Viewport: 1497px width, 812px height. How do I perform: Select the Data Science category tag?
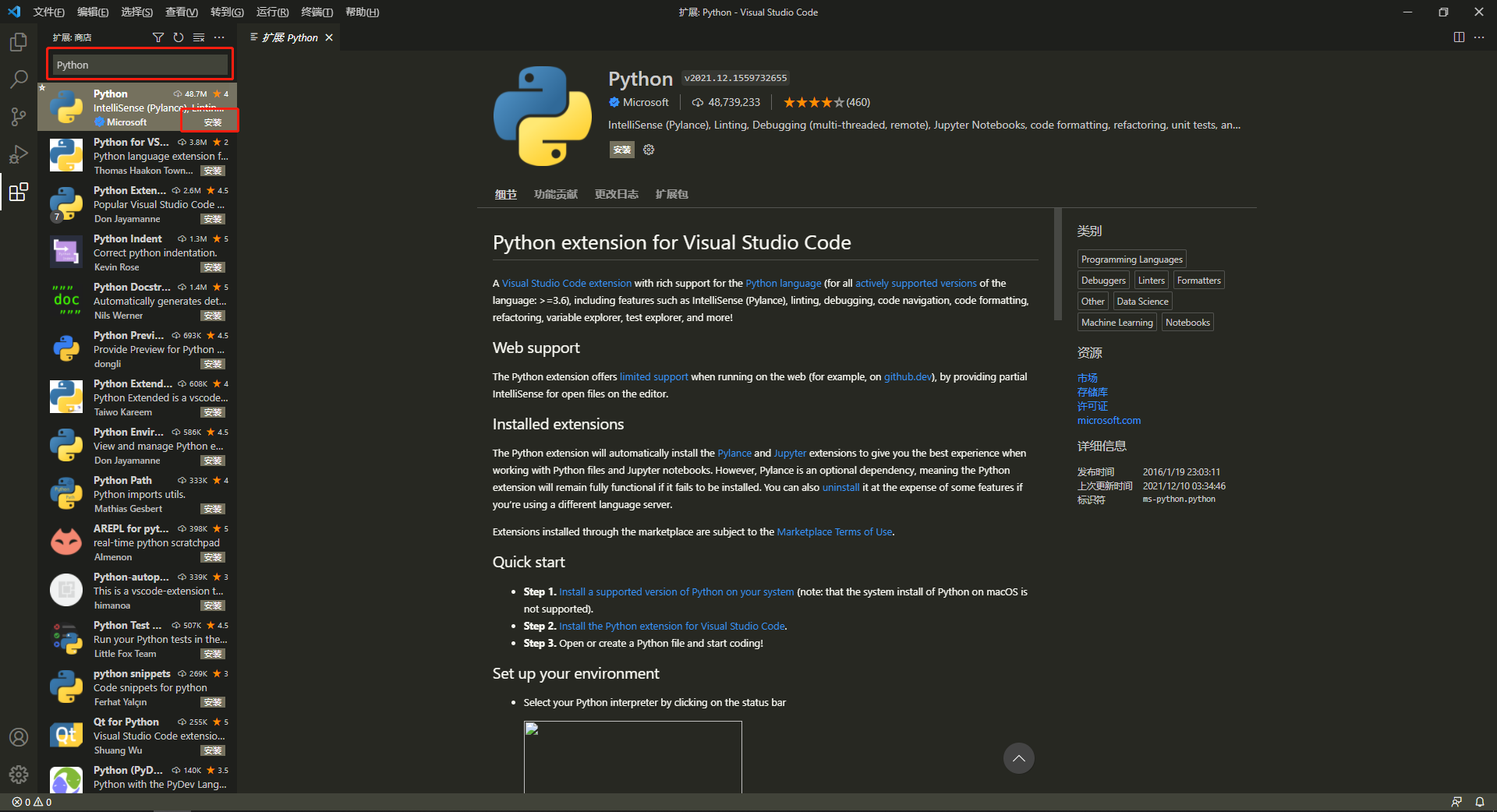point(1142,302)
